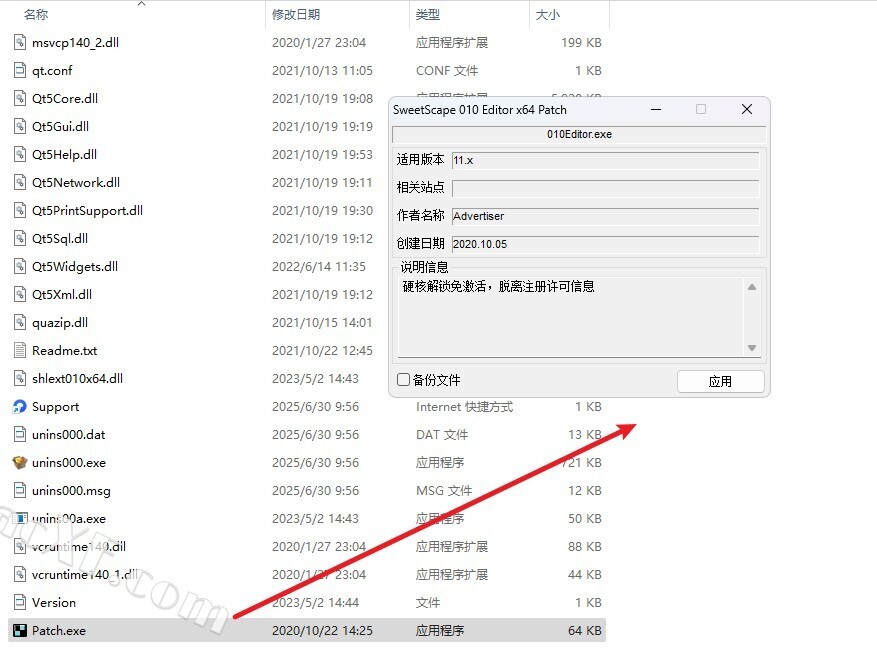The width and height of the screenshot is (877, 656).
Task: Select the file name unins000.exe
Action: pyautogui.click(x=69, y=462)
